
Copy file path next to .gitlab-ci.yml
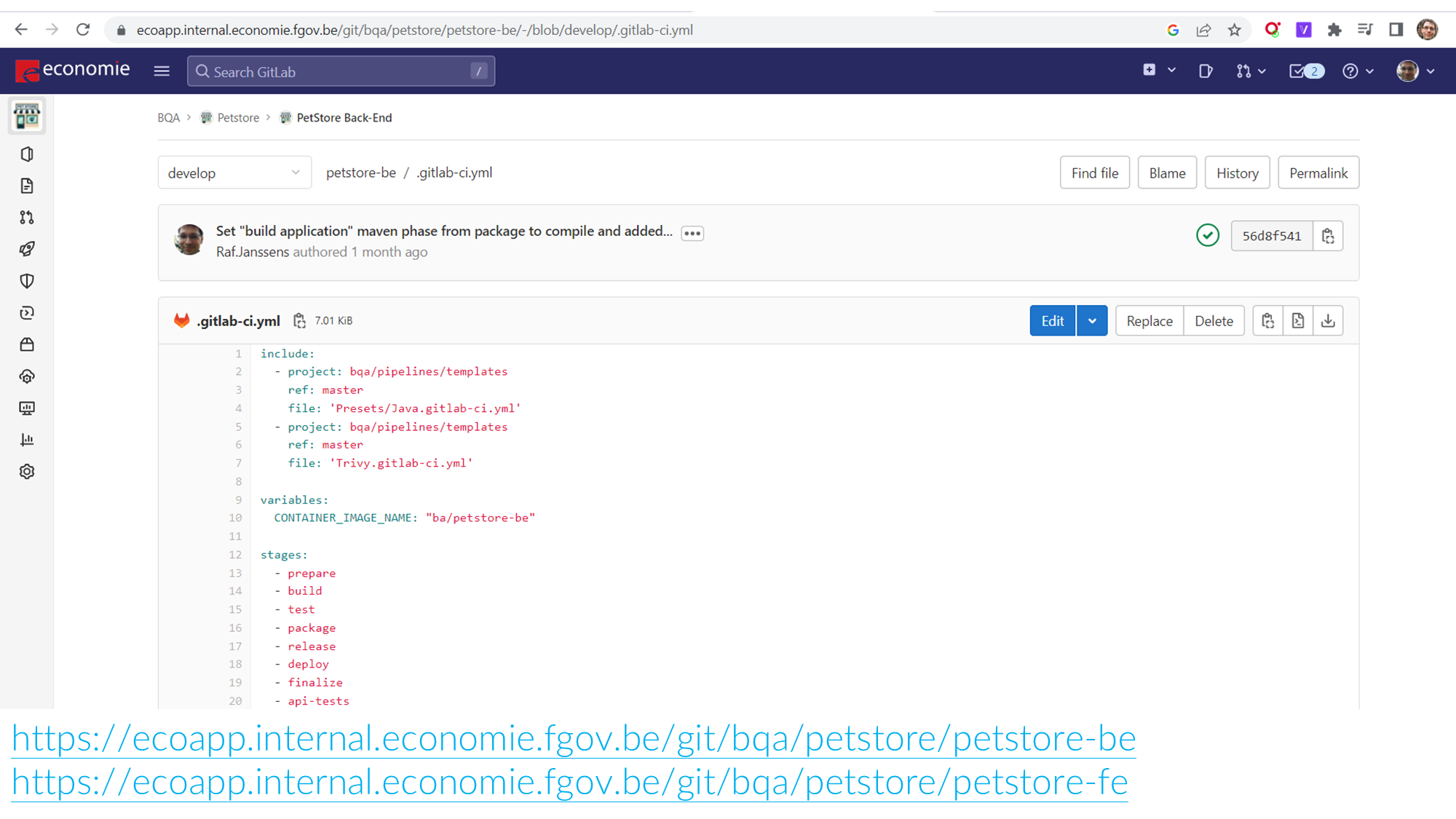pyautogui.click(x=299, y=321)
